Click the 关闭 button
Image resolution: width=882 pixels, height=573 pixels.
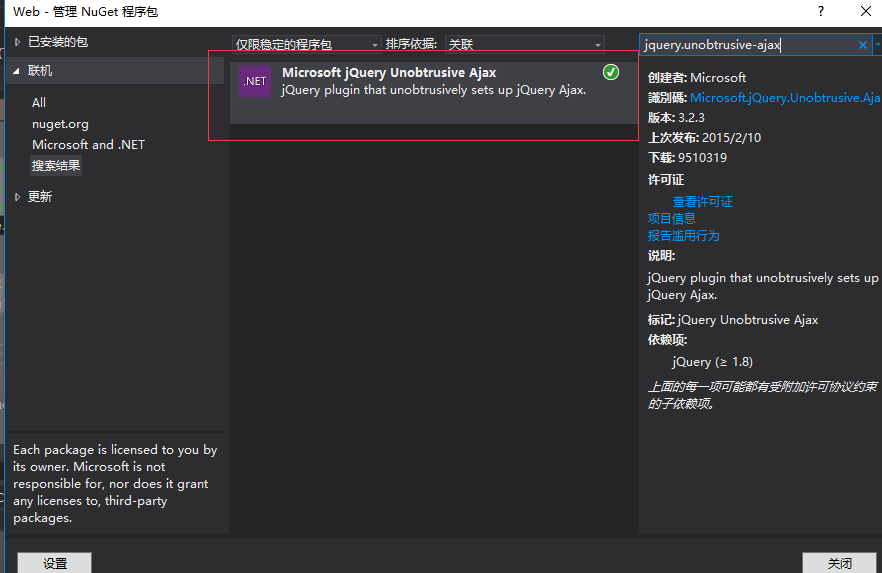pyautogui.click(x=839, y=563)
